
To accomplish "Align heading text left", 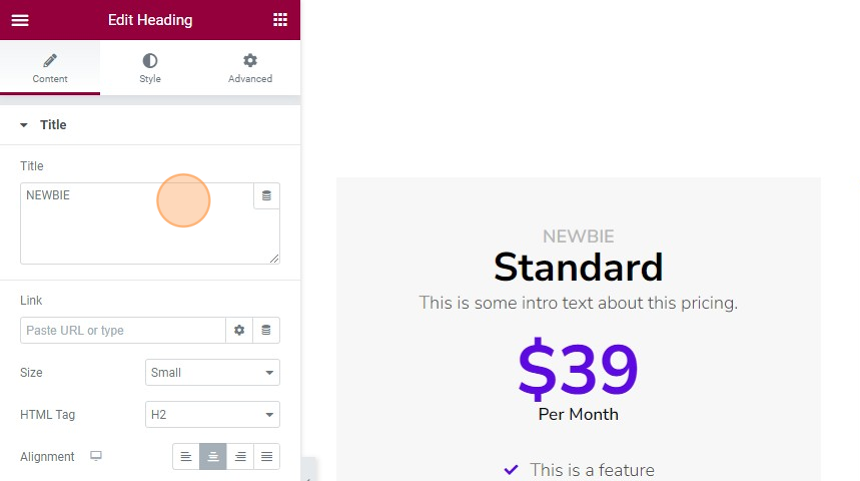I will point(186,456).
